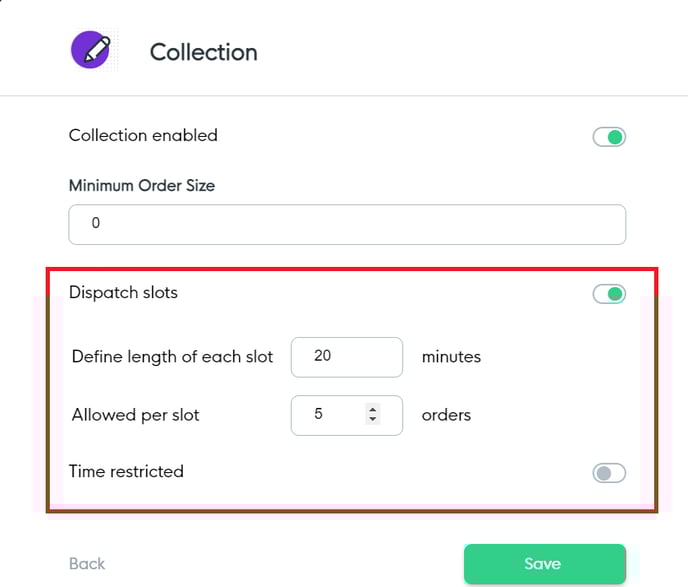Click the Allowed per slot label

[136, 414]
